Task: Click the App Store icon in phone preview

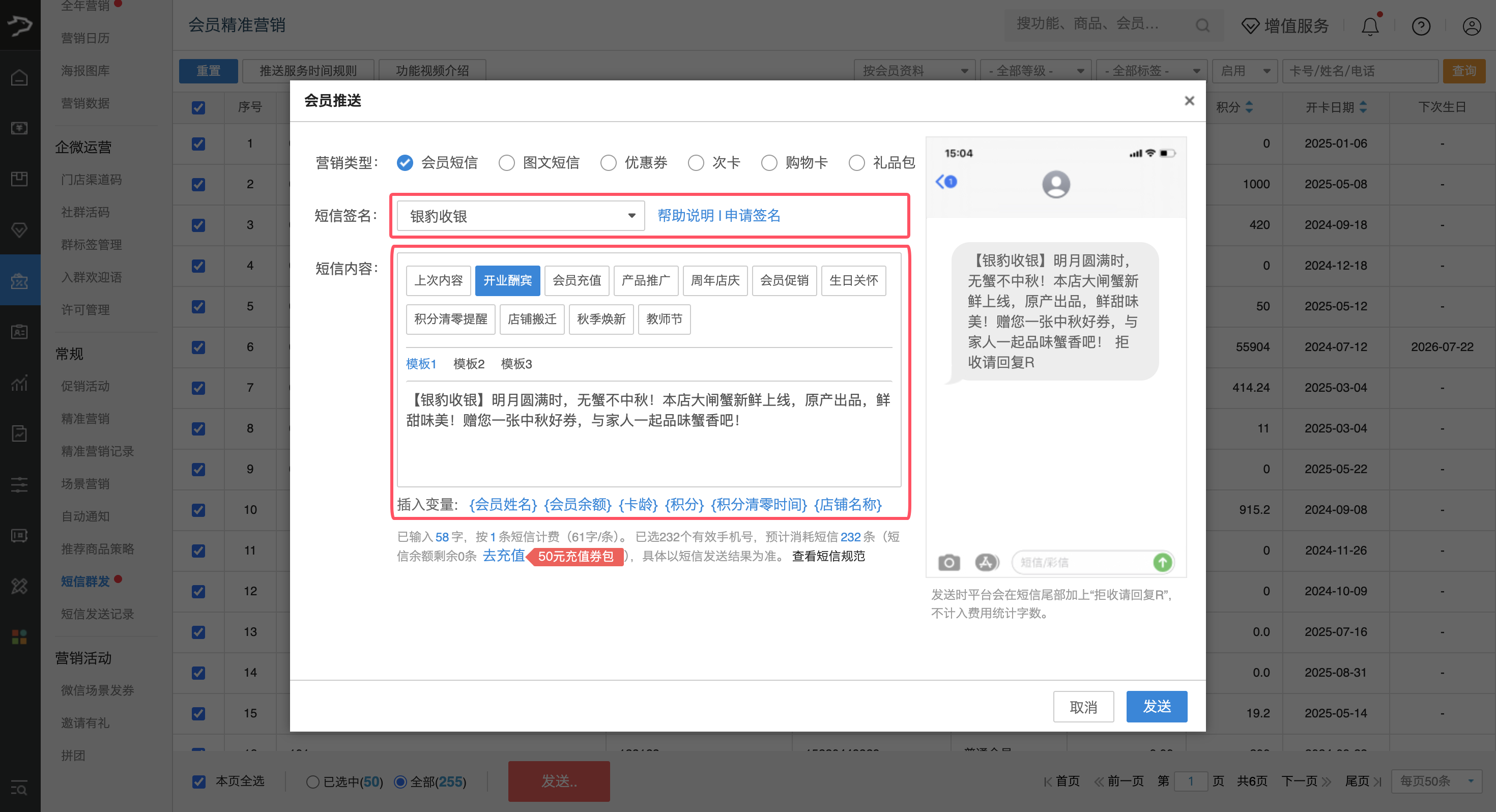Action: [x=987, y=562]
